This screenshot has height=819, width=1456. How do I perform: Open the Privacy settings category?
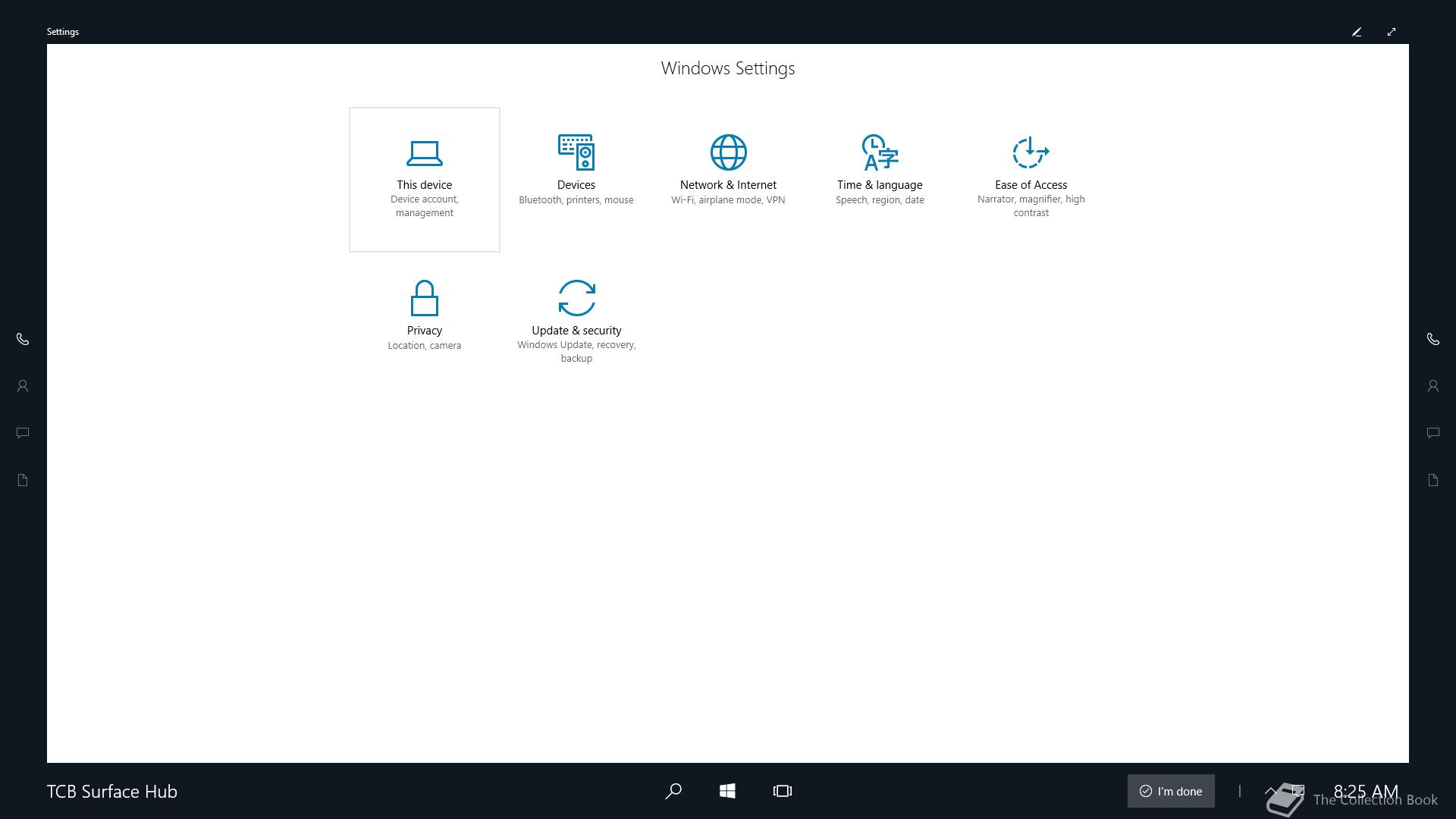click(x=424, y=325)
